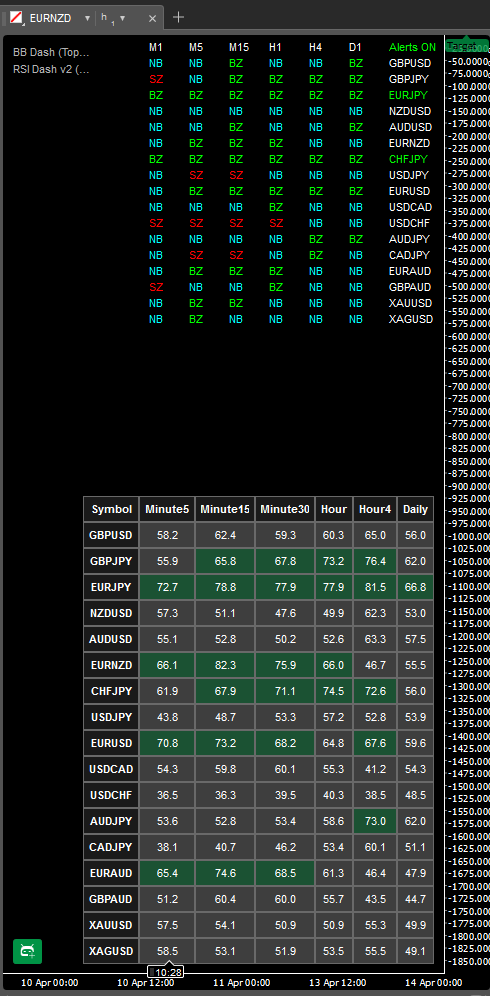Image resolution: width=490 pixels, height=996 pixels.
Task: Click the Minute15 header in RSI table
Action: coord(225,509)
